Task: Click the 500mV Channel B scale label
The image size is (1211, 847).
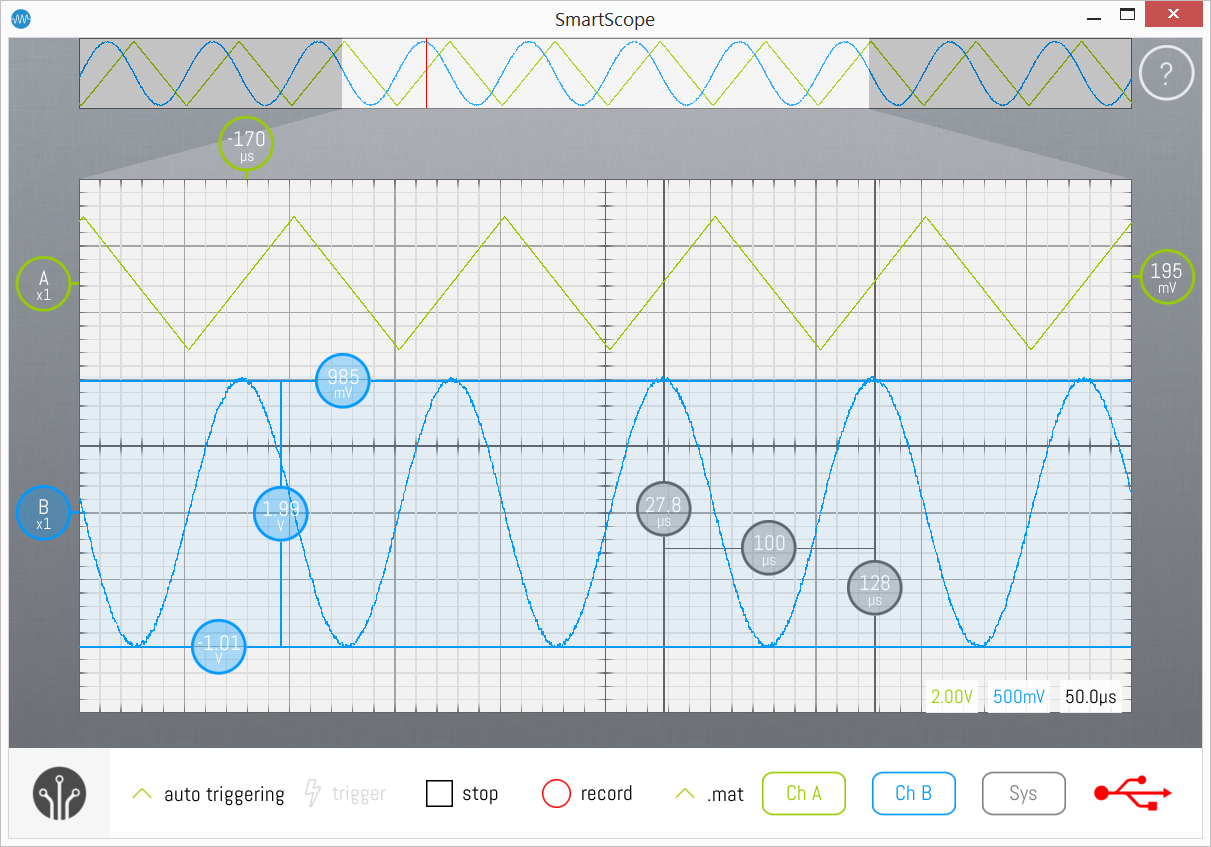Action: click(x=1019, y=697)
